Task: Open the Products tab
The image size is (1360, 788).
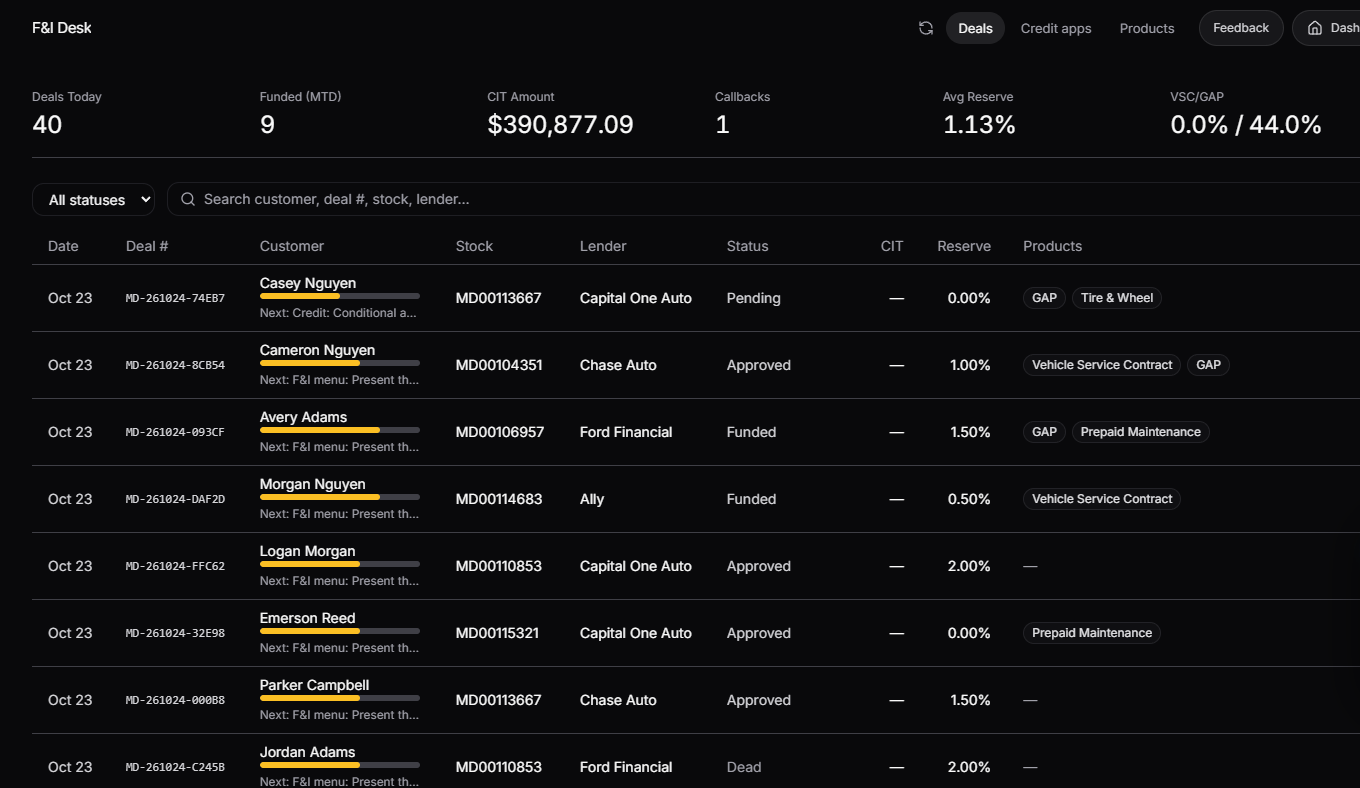Action: (1147, 28)
